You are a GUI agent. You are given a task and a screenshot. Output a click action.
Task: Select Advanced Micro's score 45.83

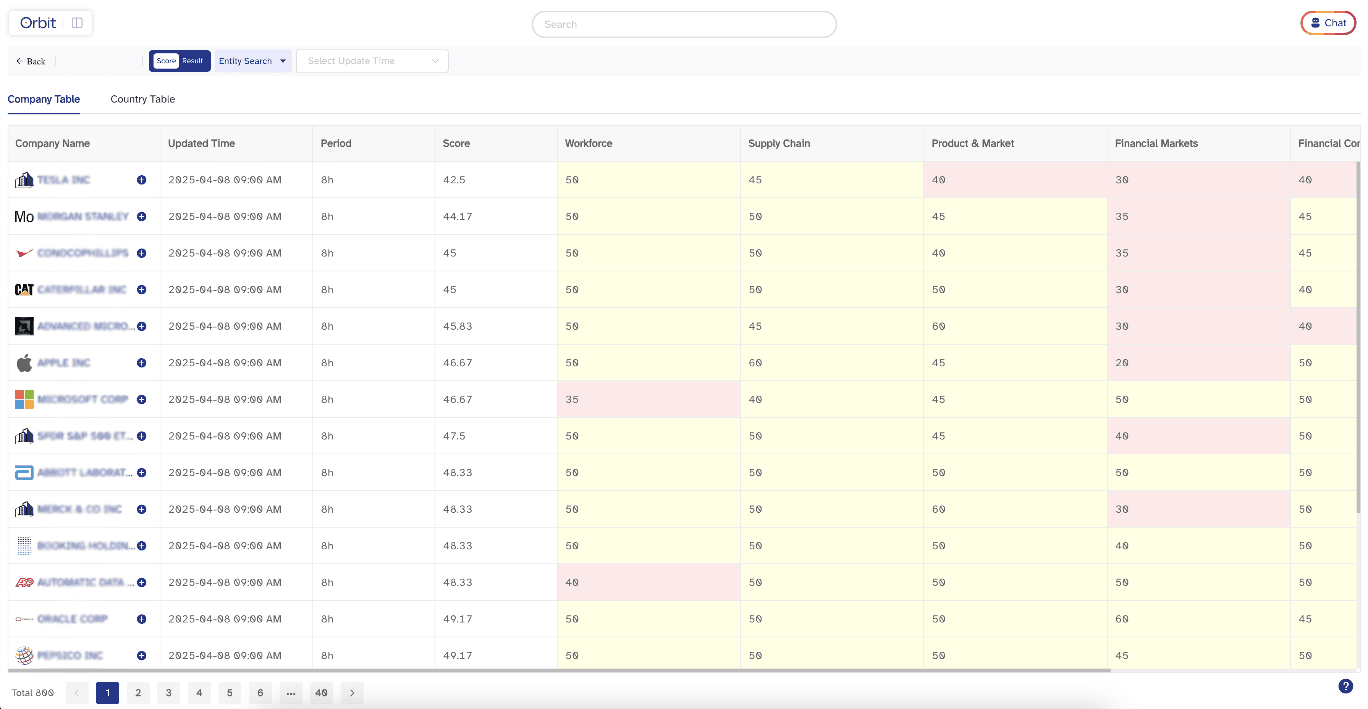[457, 326]
